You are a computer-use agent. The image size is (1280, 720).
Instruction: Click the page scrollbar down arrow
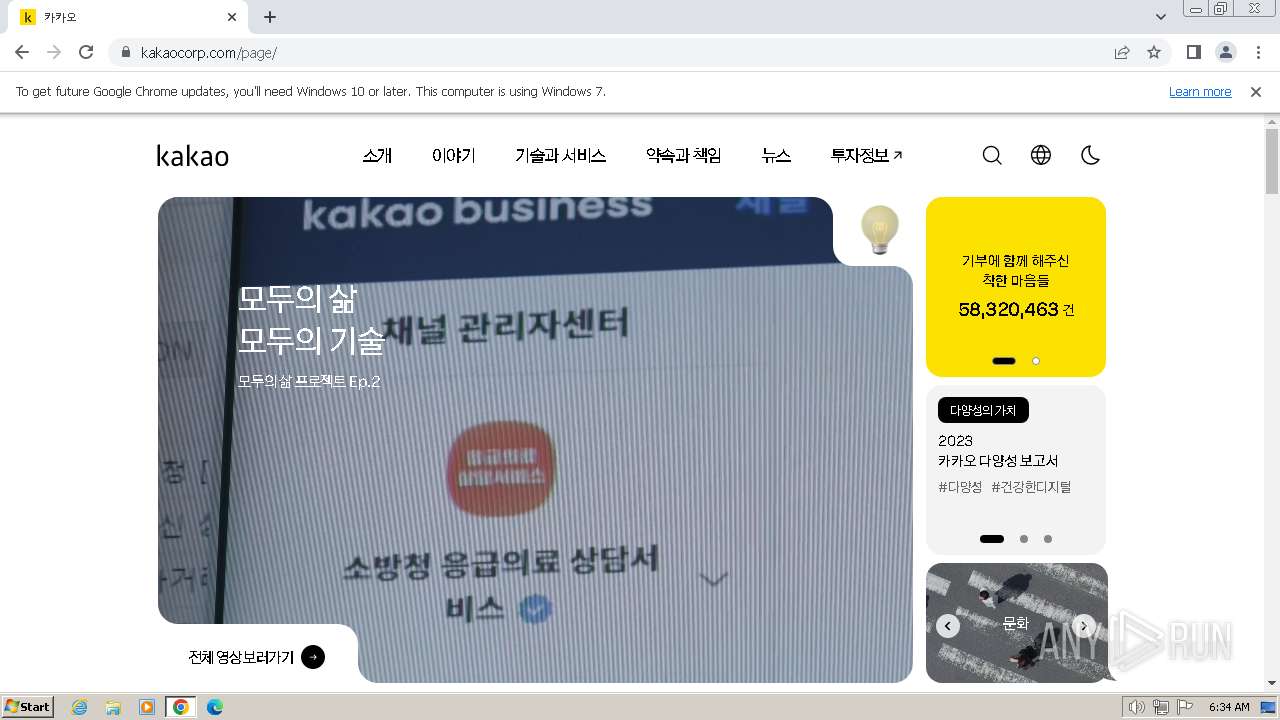(x=1272, y=683)
